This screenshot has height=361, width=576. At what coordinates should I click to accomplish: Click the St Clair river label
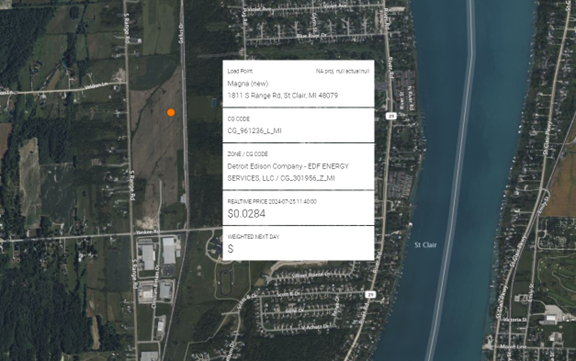click(x=425, y=245)
